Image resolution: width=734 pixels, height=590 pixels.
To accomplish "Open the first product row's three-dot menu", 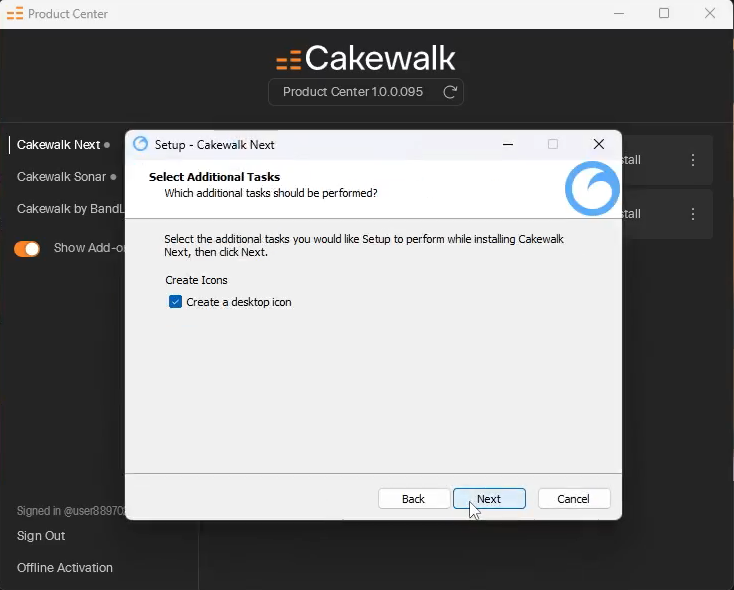I will [x=693, y=160].
